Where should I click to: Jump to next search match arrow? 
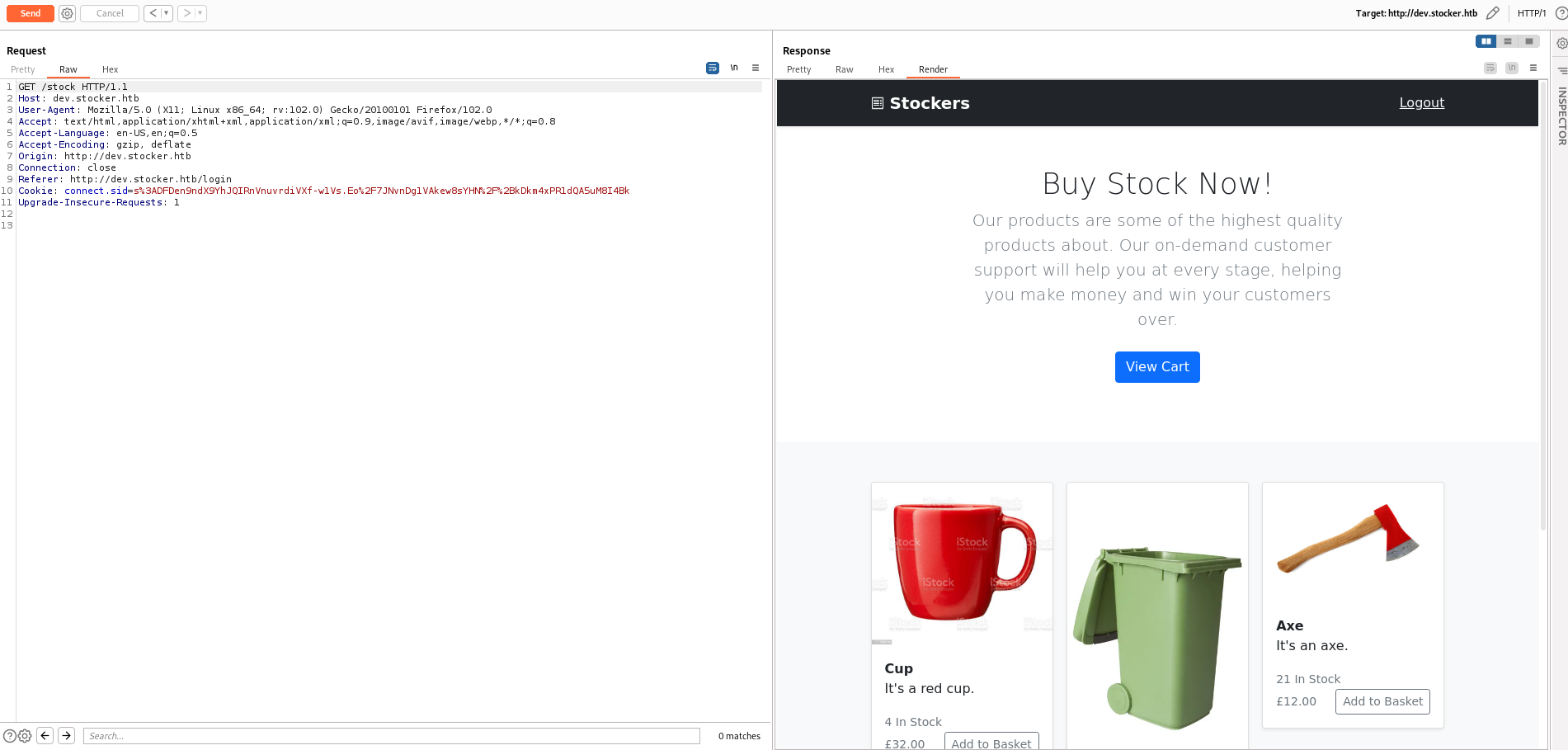point(67,735)
